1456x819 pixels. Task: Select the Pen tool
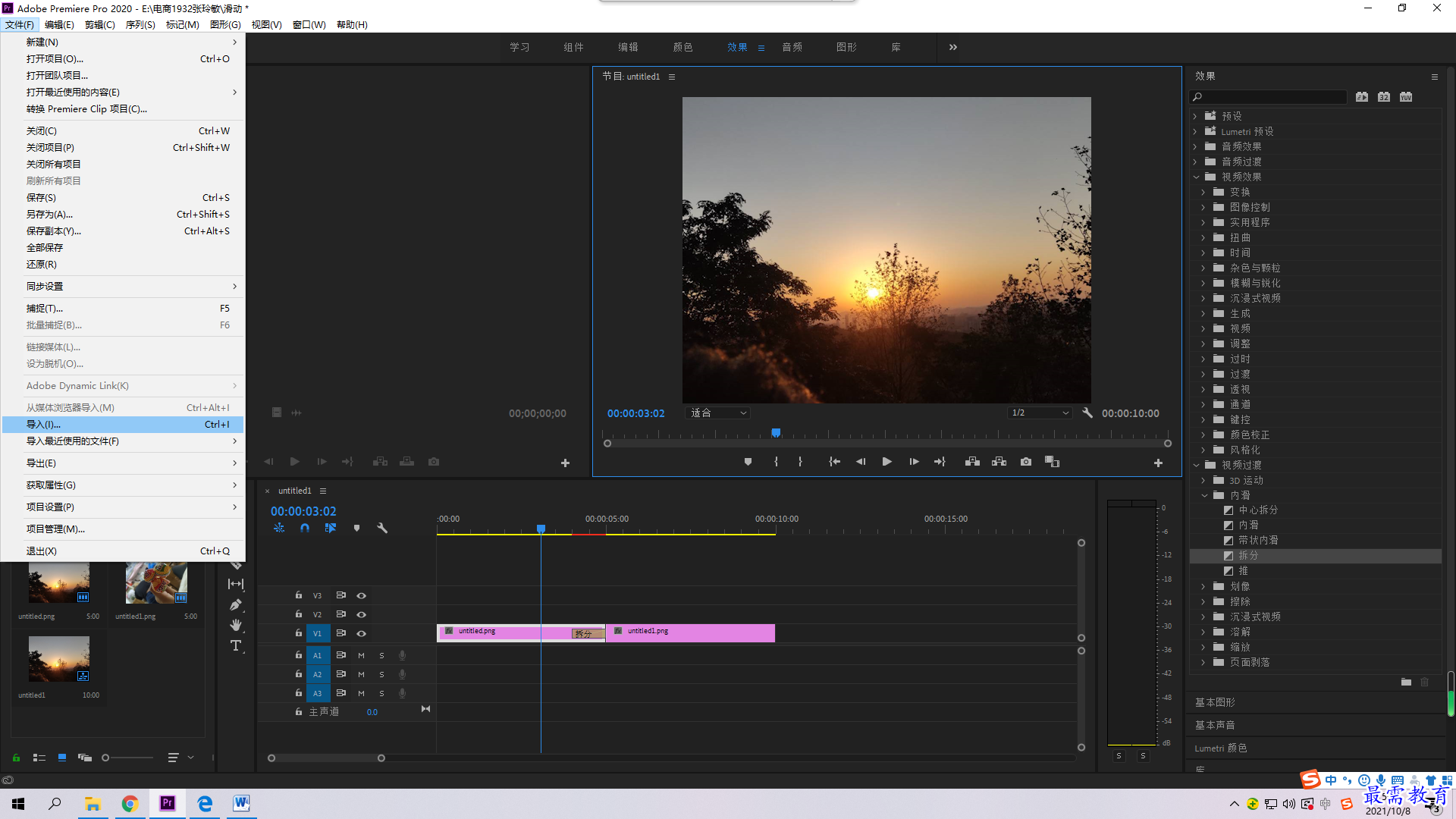[x=236, y=604]
